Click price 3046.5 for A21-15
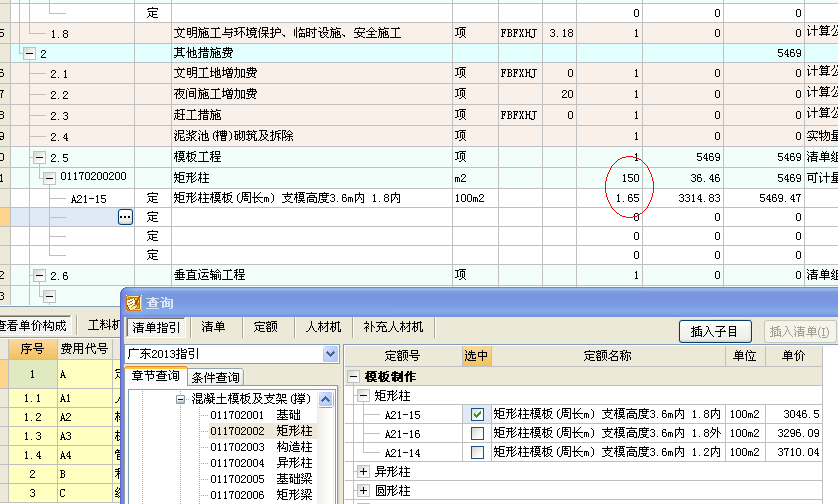 [794, 414]
